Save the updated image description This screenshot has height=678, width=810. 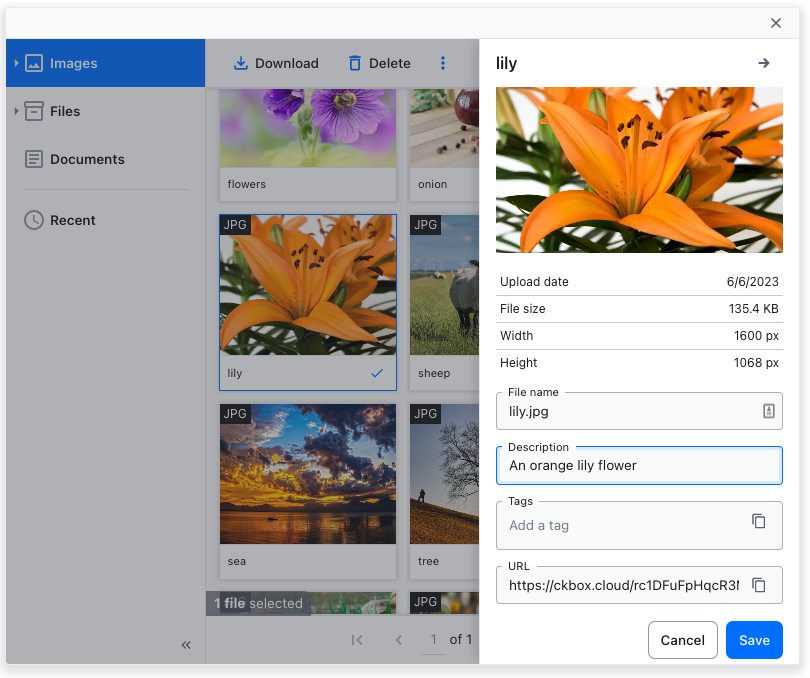(754, 640)
